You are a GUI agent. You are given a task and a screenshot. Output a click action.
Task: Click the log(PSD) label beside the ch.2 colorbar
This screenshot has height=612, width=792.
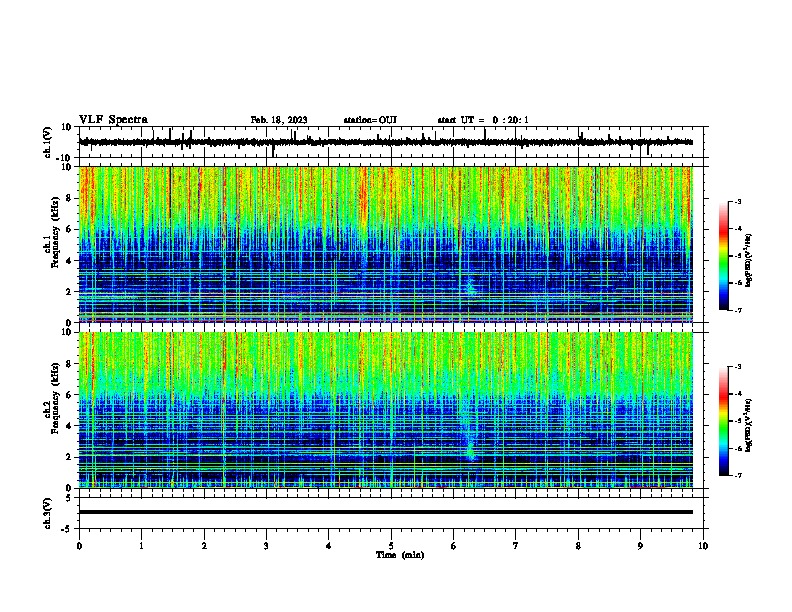tap(748, 425)
